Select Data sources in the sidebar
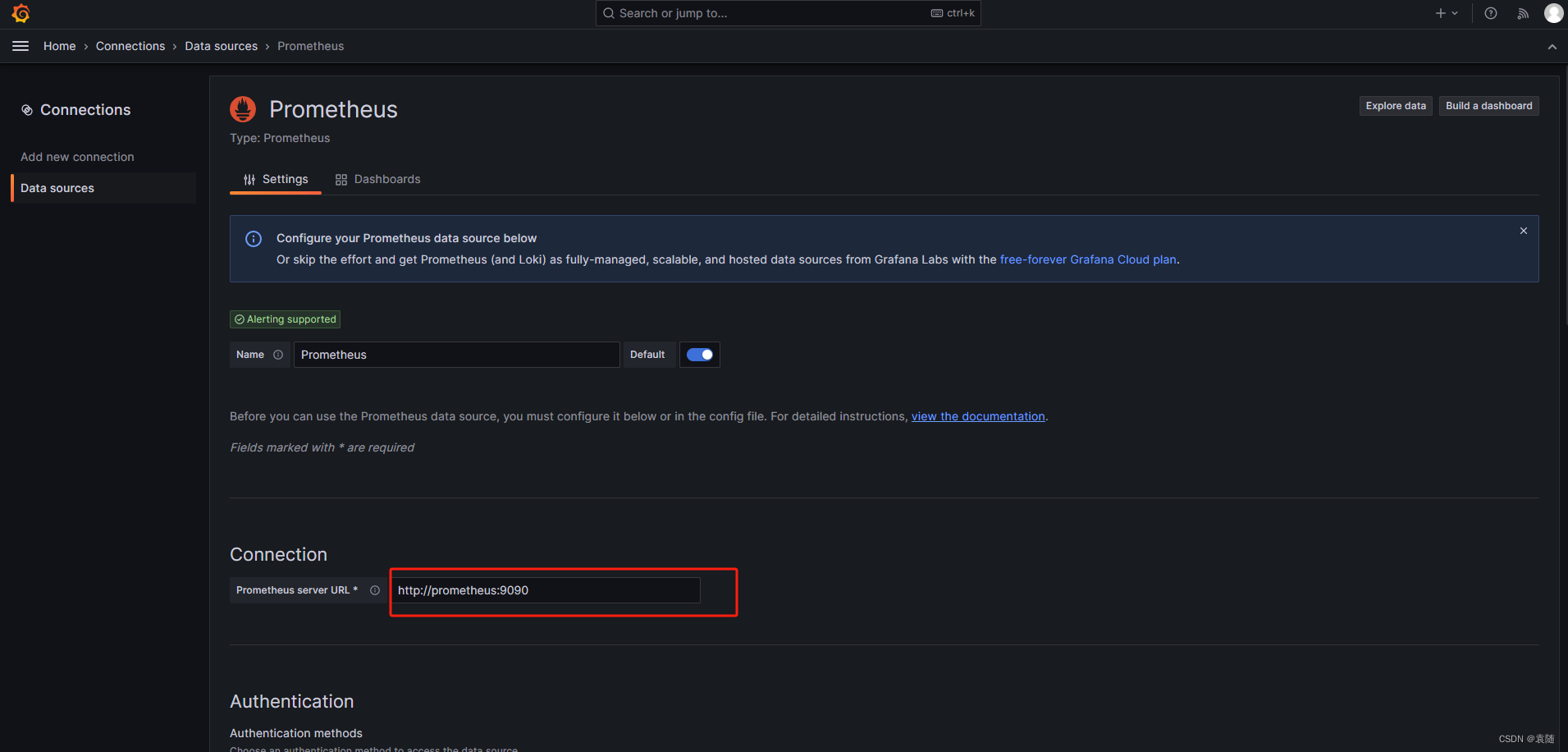This screenshot has height=752, width=1568. (x=103, y=188)
